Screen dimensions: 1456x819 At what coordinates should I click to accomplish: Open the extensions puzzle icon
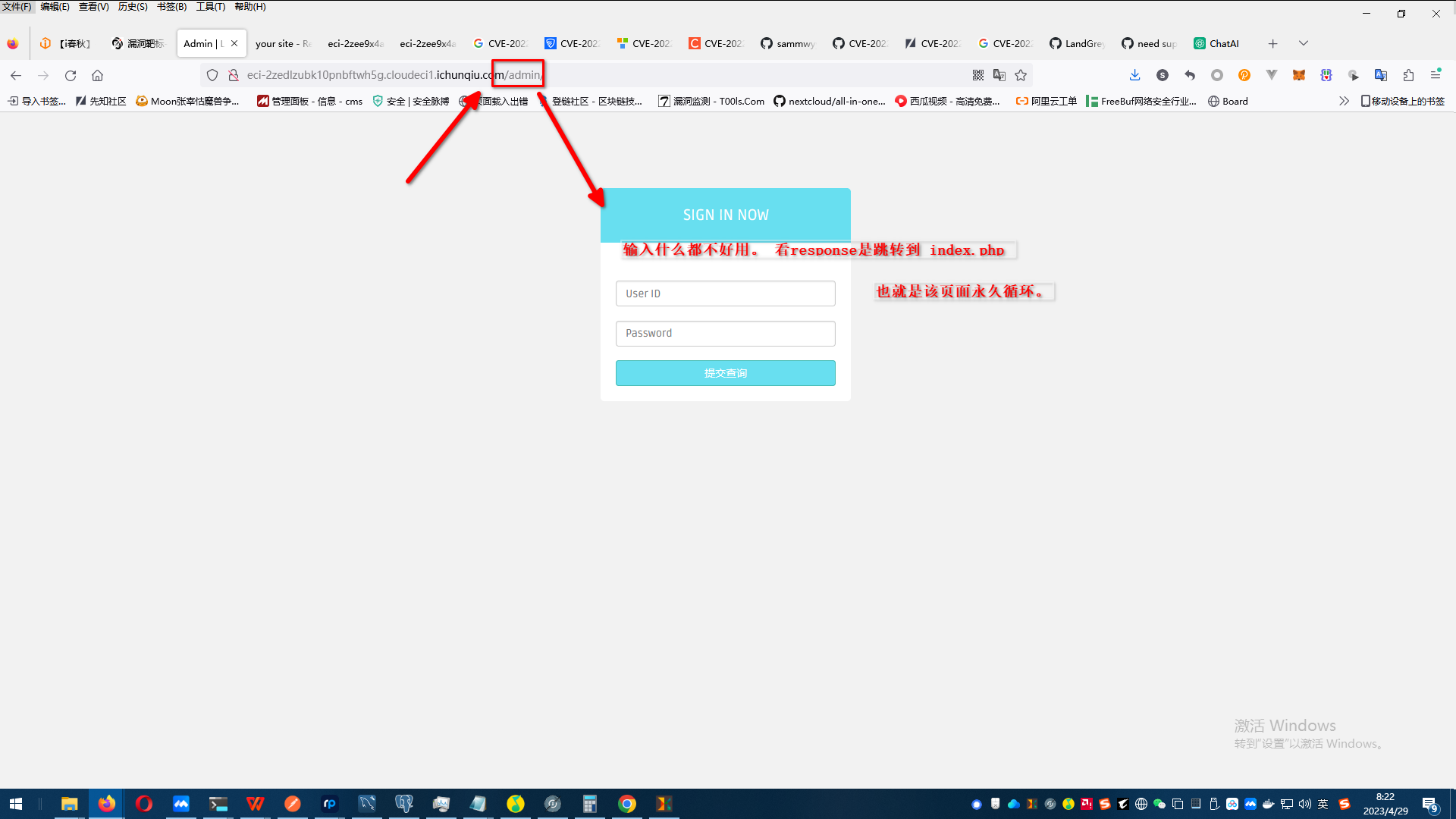pos(1408,75)
